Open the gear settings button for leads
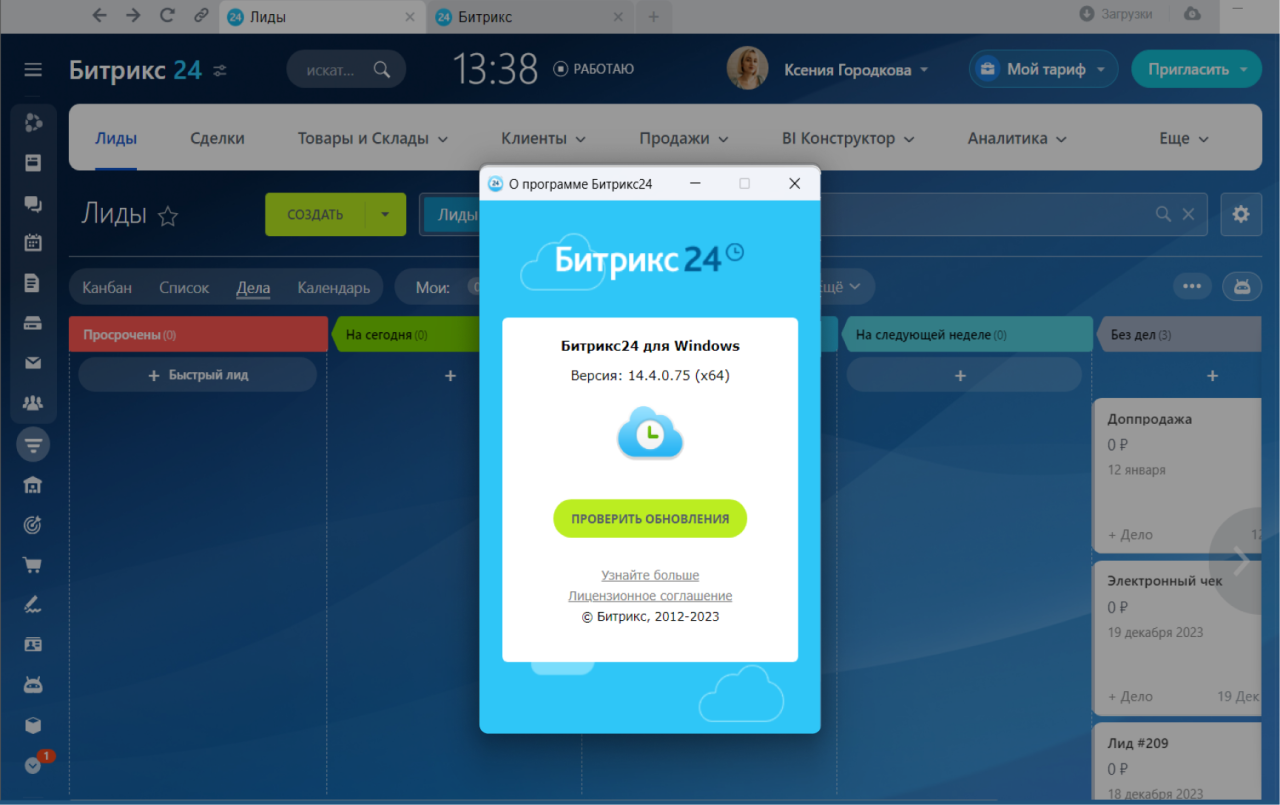 click(x=1241, y=214)
